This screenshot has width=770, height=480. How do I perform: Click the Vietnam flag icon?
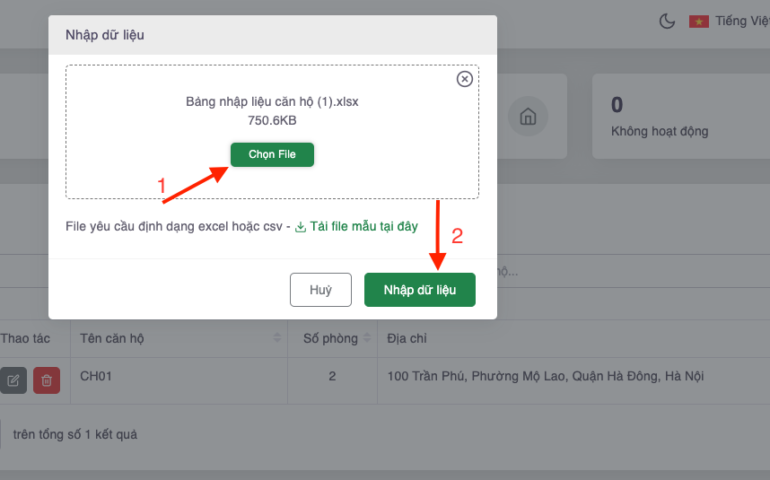click(699, 21)
